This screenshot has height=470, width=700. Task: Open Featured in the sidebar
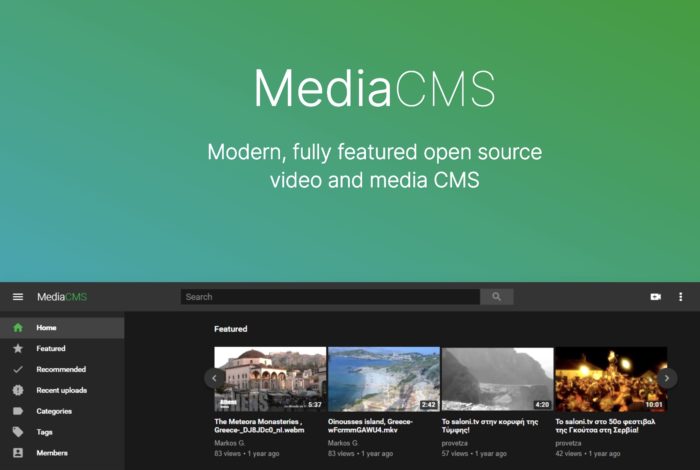(62, 349)
